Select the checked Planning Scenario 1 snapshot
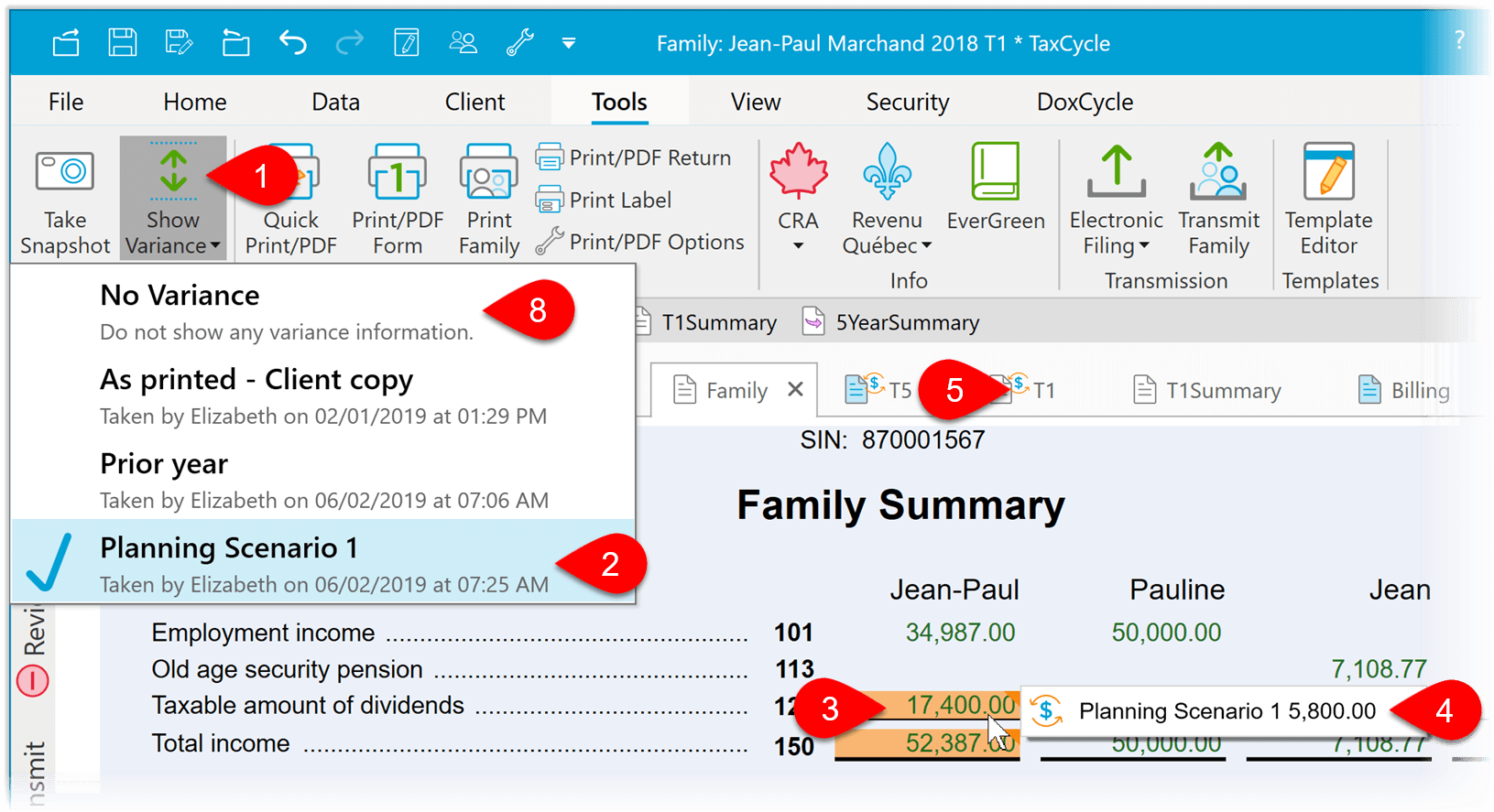1494x812 pixels. point(322,563)
